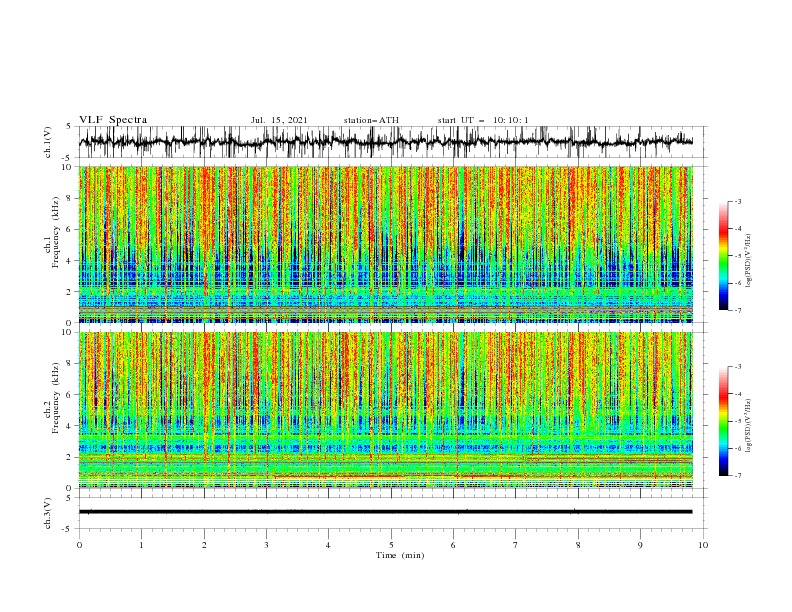This screenshot has height=612, width=792.
Task: Click ch.2 log(PSD) colorbar label
Action: 749,426
